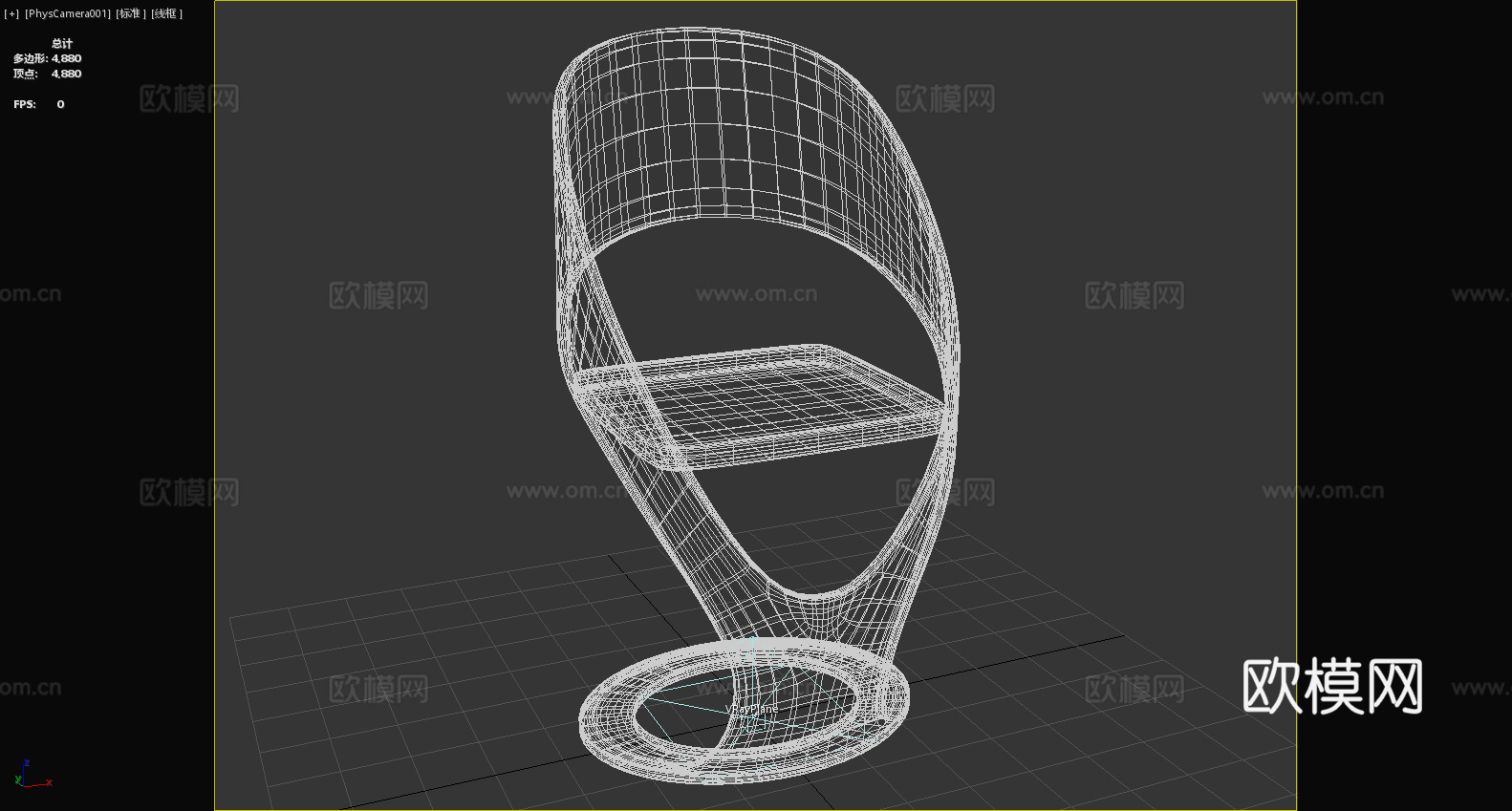Open the PhysCamera001 viewport view menu
The width and height of the screenshot is (1512, 811).
pos(68,13)
